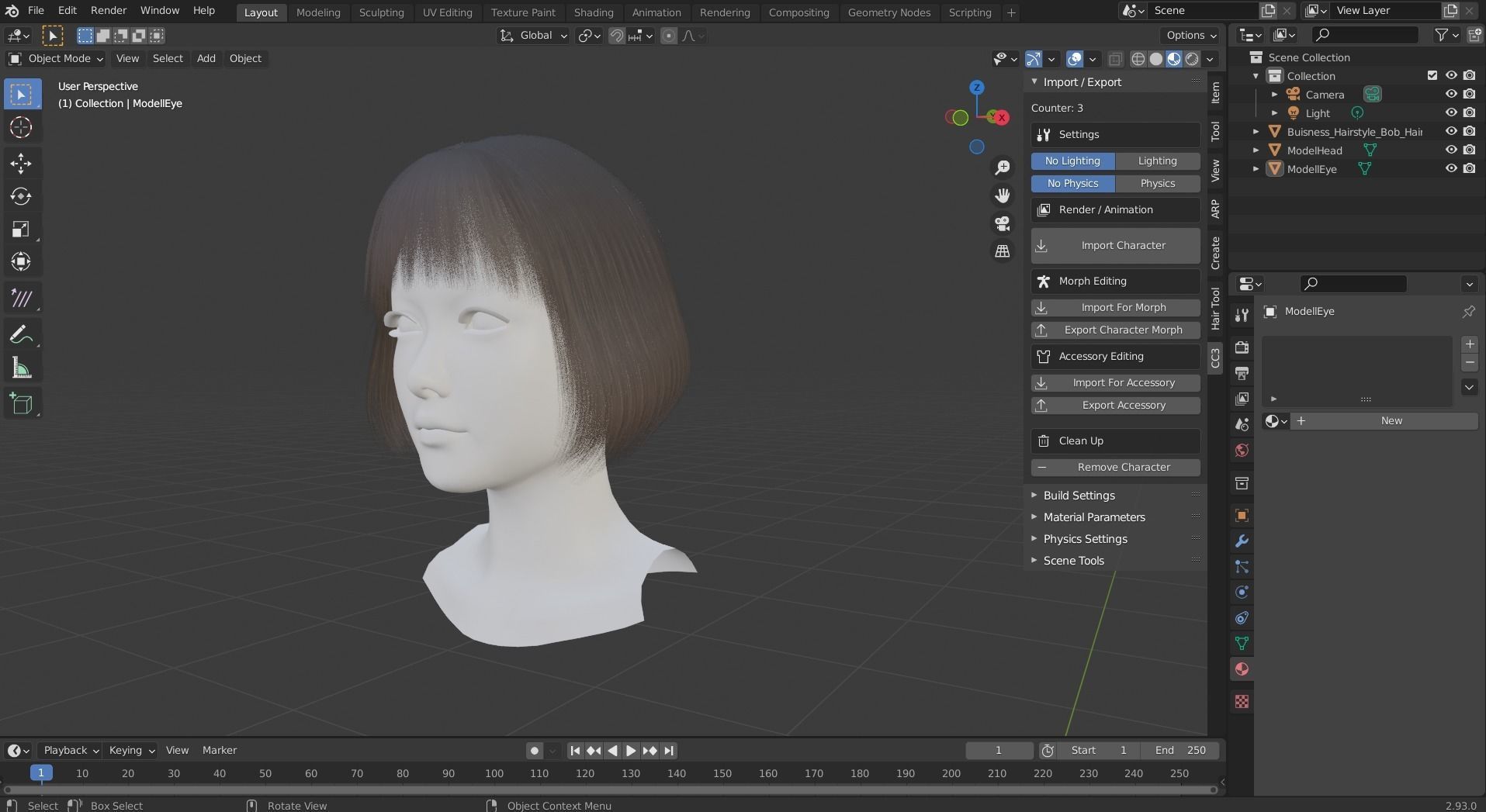Open the Object Mode dropdown
The height and width of the screenshot is (812, 1486).
[x=56, y=58]
